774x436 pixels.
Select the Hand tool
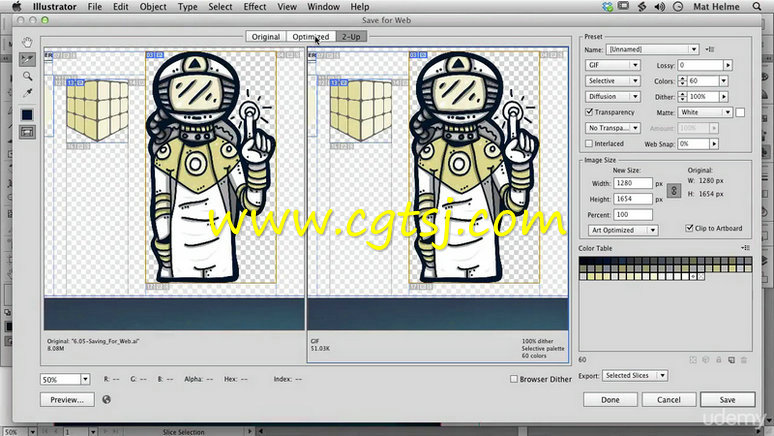tap(27, 42)
